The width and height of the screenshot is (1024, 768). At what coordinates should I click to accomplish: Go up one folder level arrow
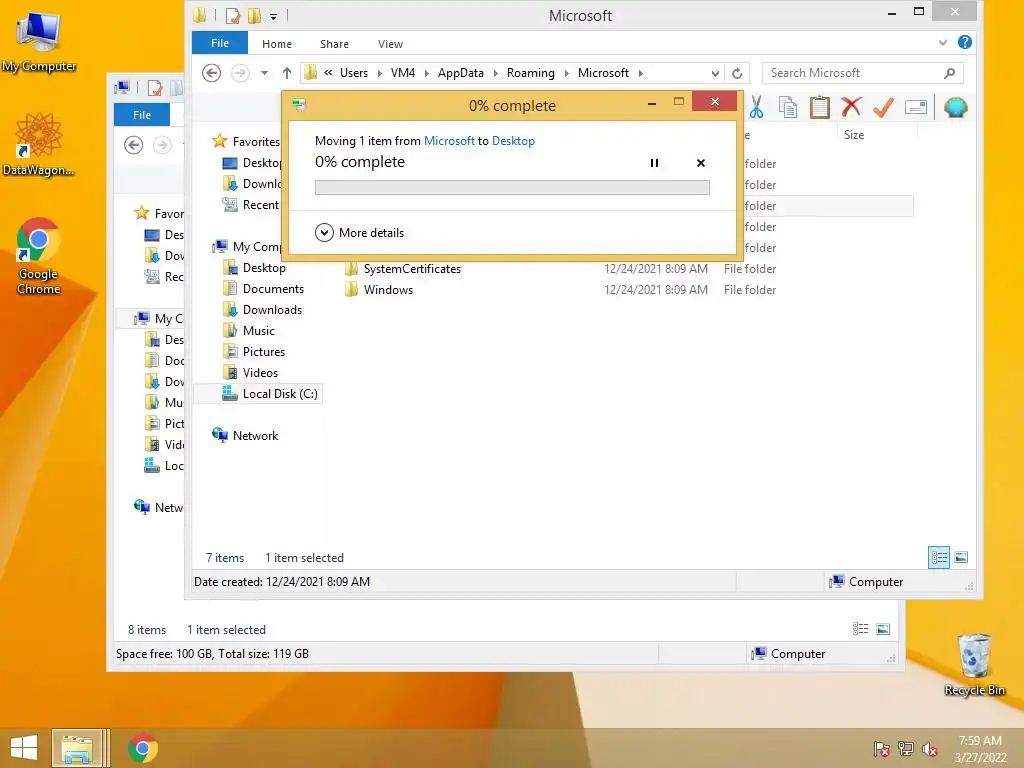point(287,72)
